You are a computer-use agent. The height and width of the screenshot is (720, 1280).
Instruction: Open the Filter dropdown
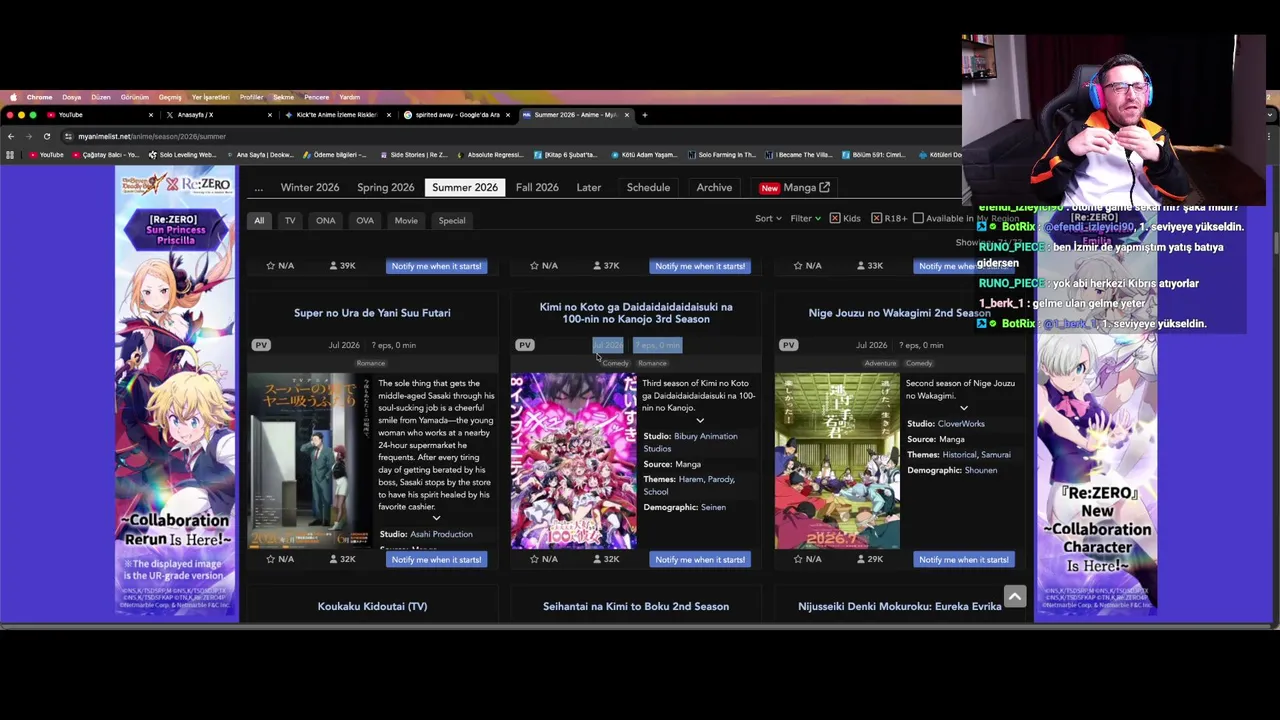pos(805,218)
